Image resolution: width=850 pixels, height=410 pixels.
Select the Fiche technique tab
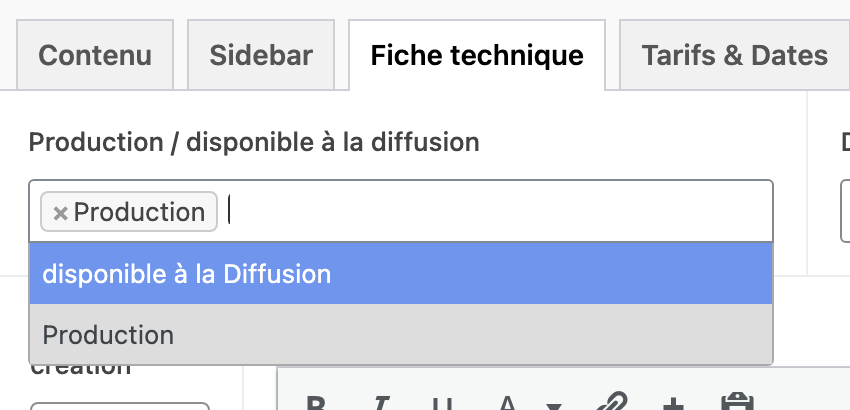coord(477,55)
